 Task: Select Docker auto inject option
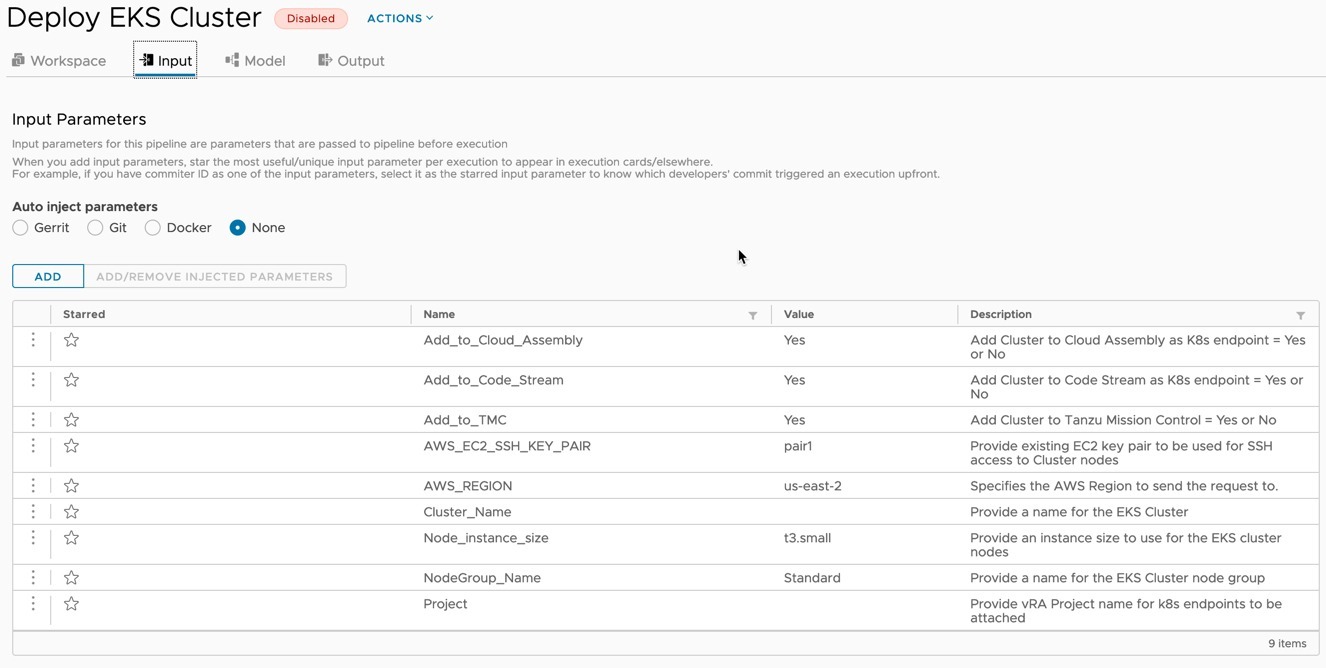click(152, 228)
